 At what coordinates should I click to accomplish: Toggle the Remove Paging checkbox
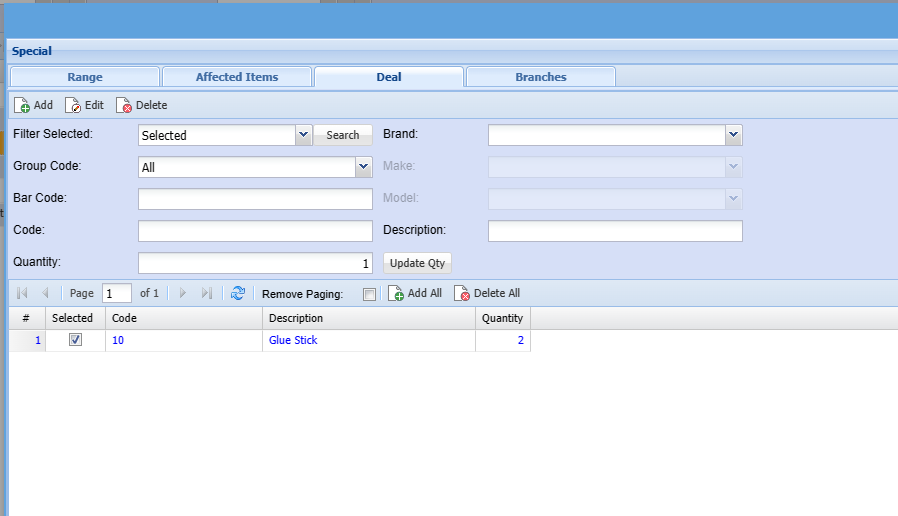tap(369, 294)
